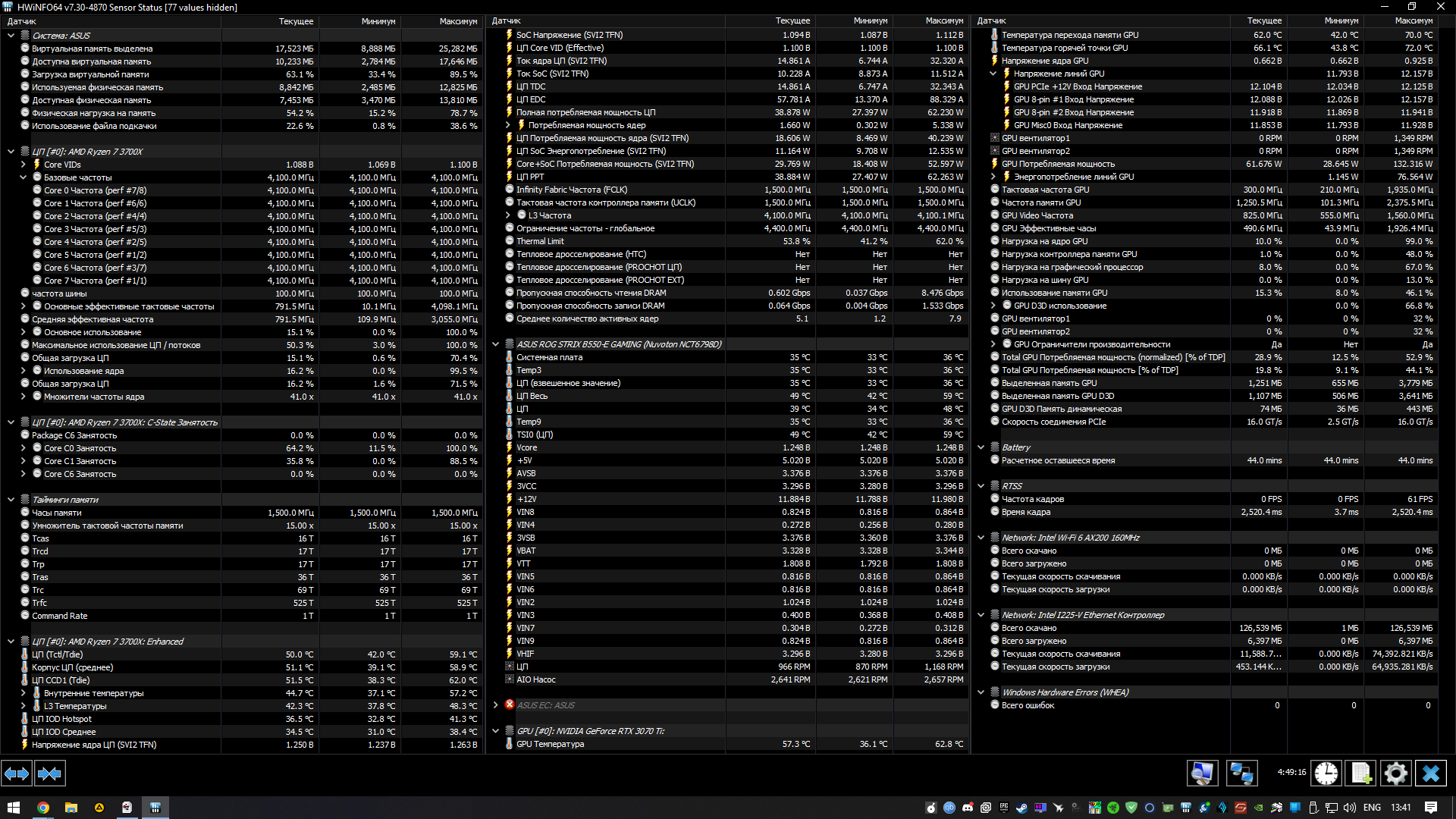Click the ENG language indicator
This screenshot has width=1456, height=819.
(x=1372, y=808)
